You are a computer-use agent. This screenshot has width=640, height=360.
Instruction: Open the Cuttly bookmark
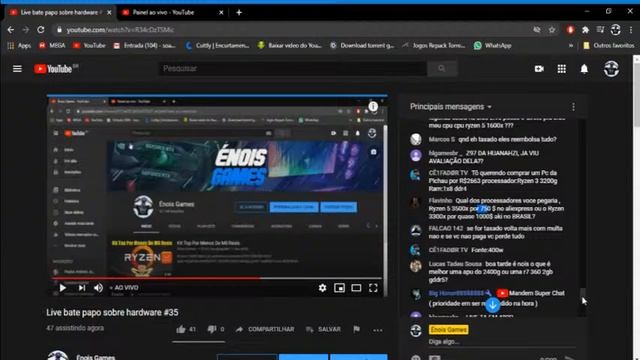[x=217, y=46]
